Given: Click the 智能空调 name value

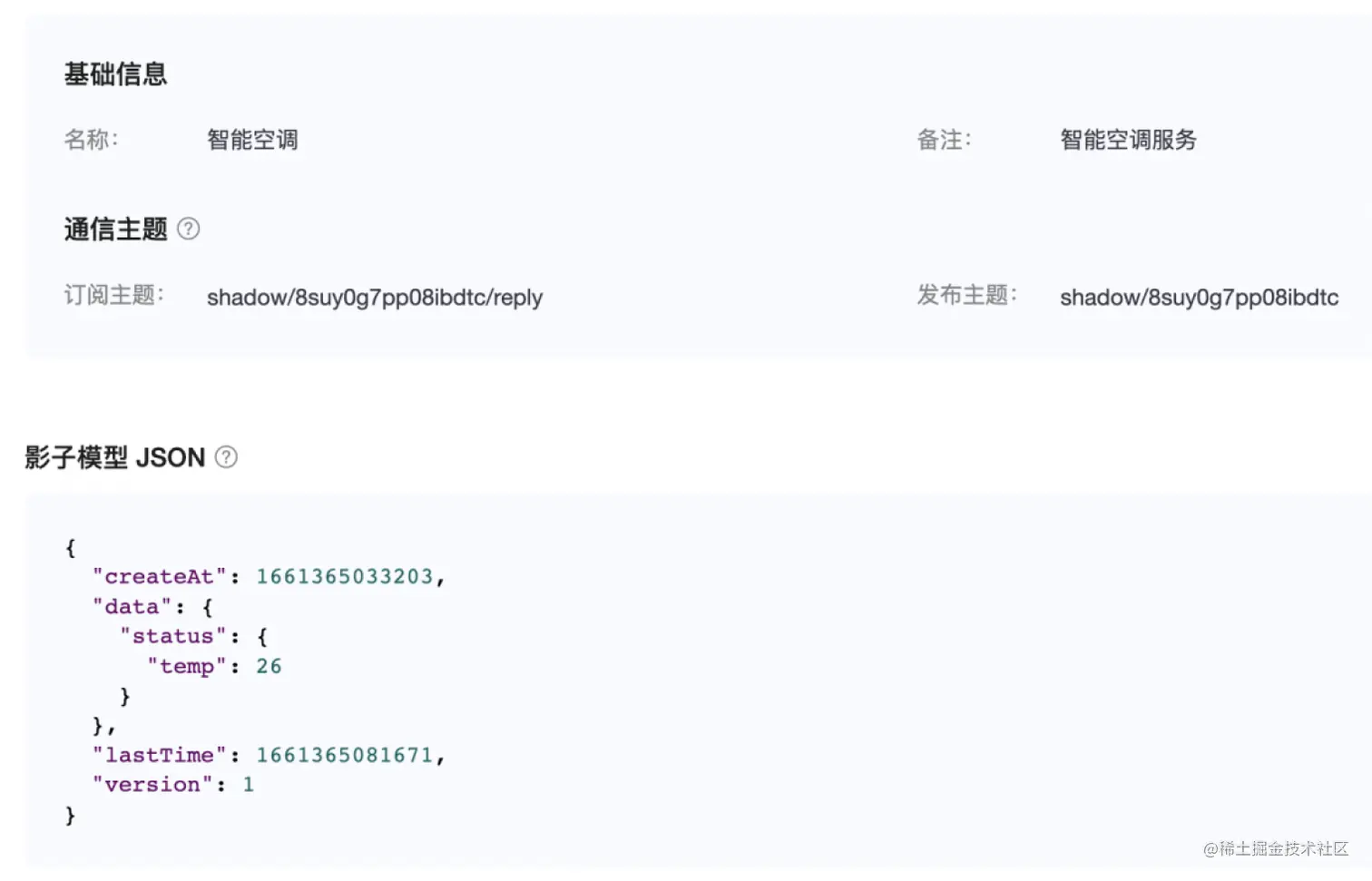Looking at the screenshot, I should point(252,140).
